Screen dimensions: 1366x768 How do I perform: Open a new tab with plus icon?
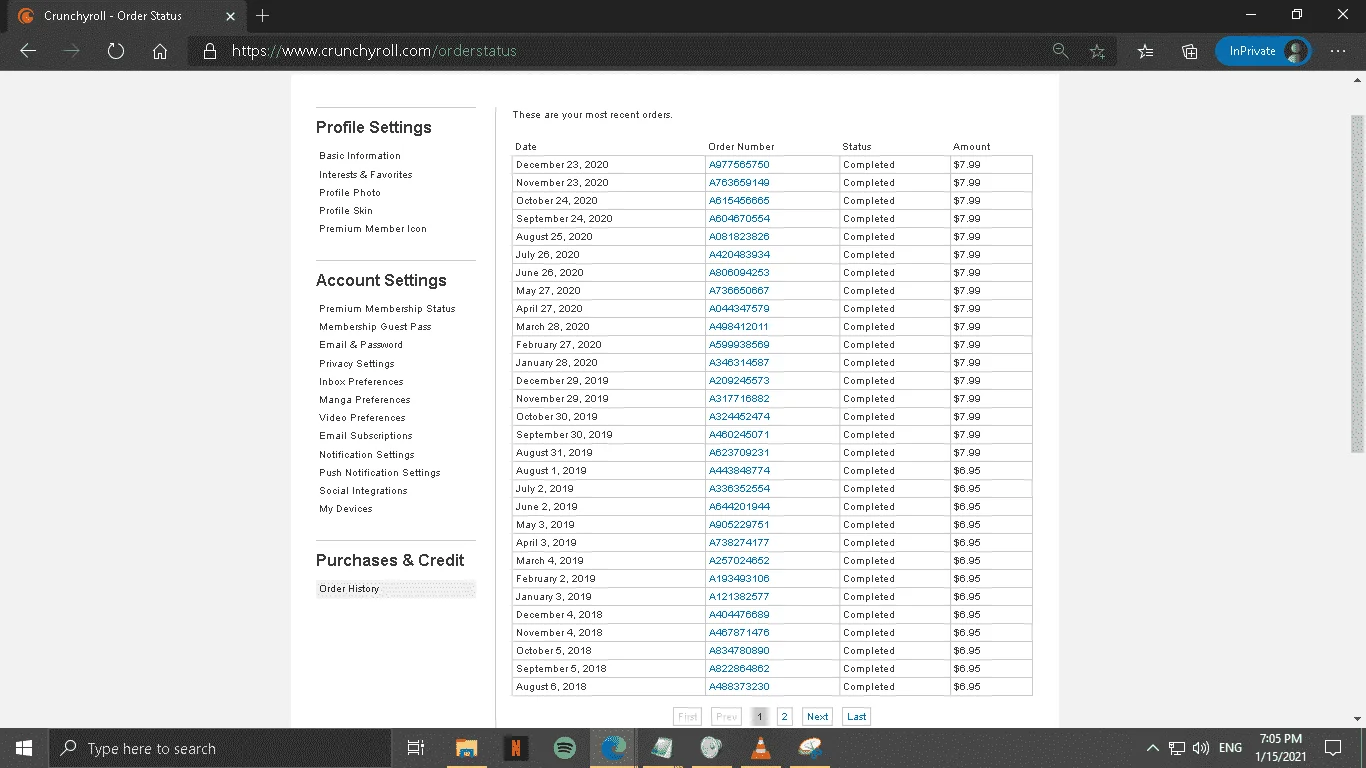click(262, 16)
